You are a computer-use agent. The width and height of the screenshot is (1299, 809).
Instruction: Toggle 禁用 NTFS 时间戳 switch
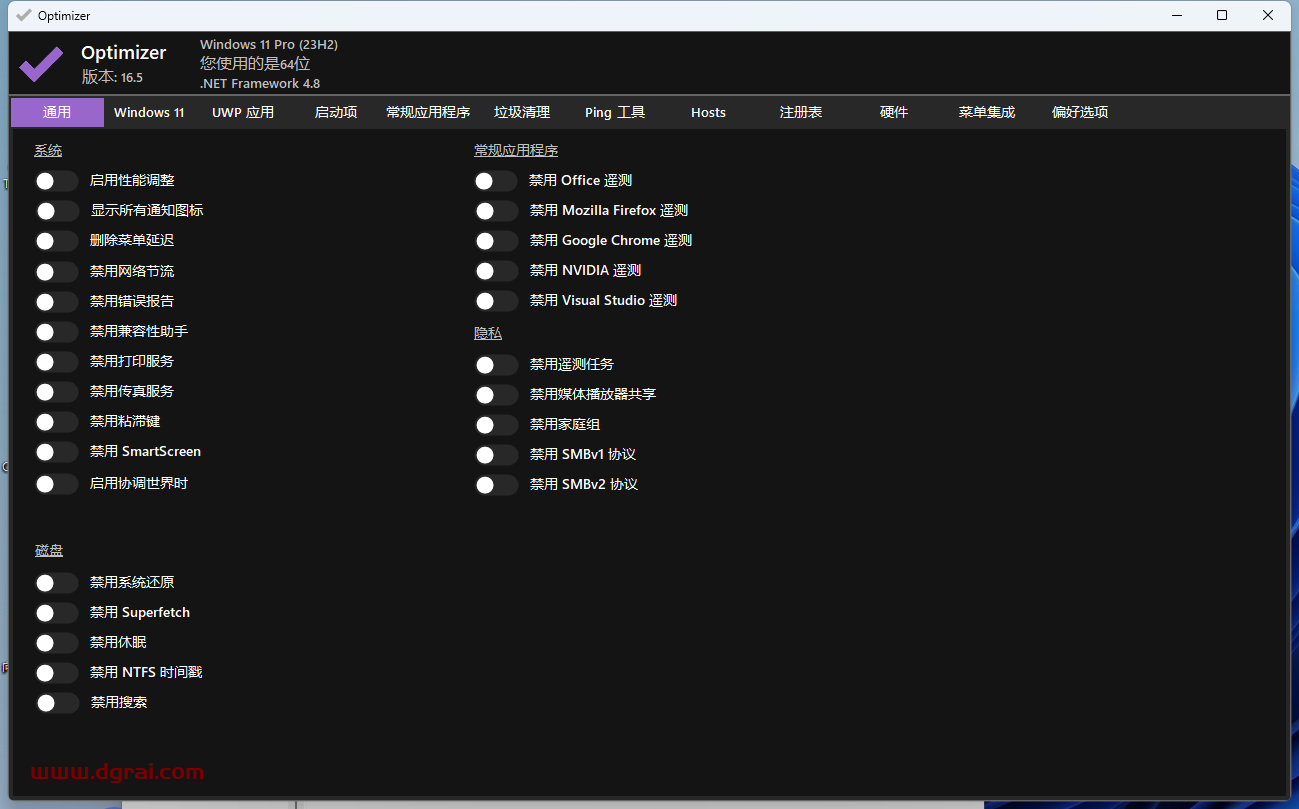56,673
